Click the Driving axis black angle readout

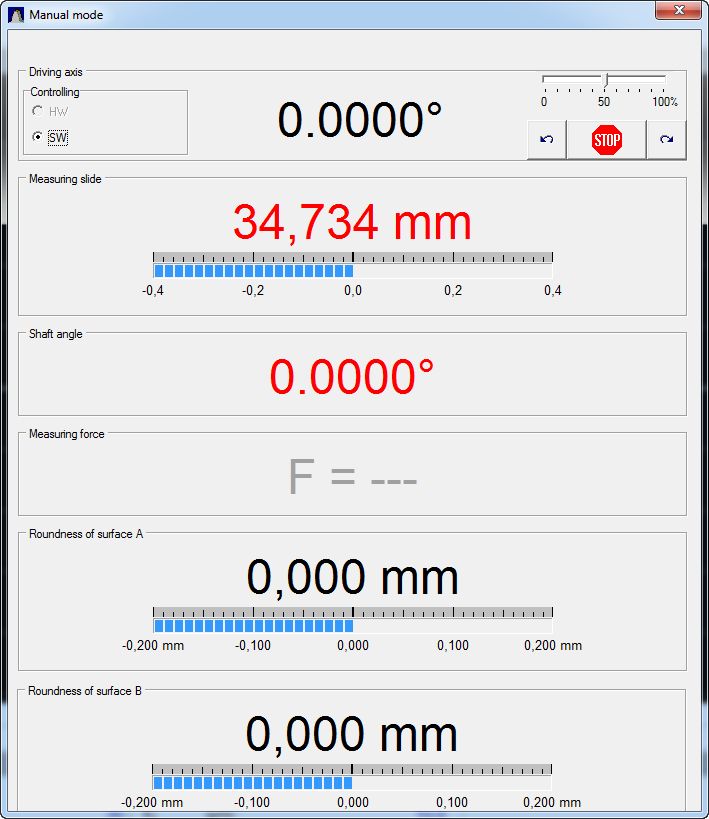click(359, 121)
